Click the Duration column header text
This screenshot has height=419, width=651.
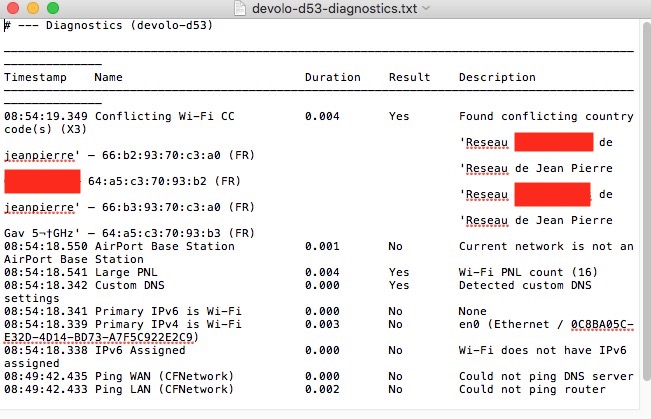(333, 77)
